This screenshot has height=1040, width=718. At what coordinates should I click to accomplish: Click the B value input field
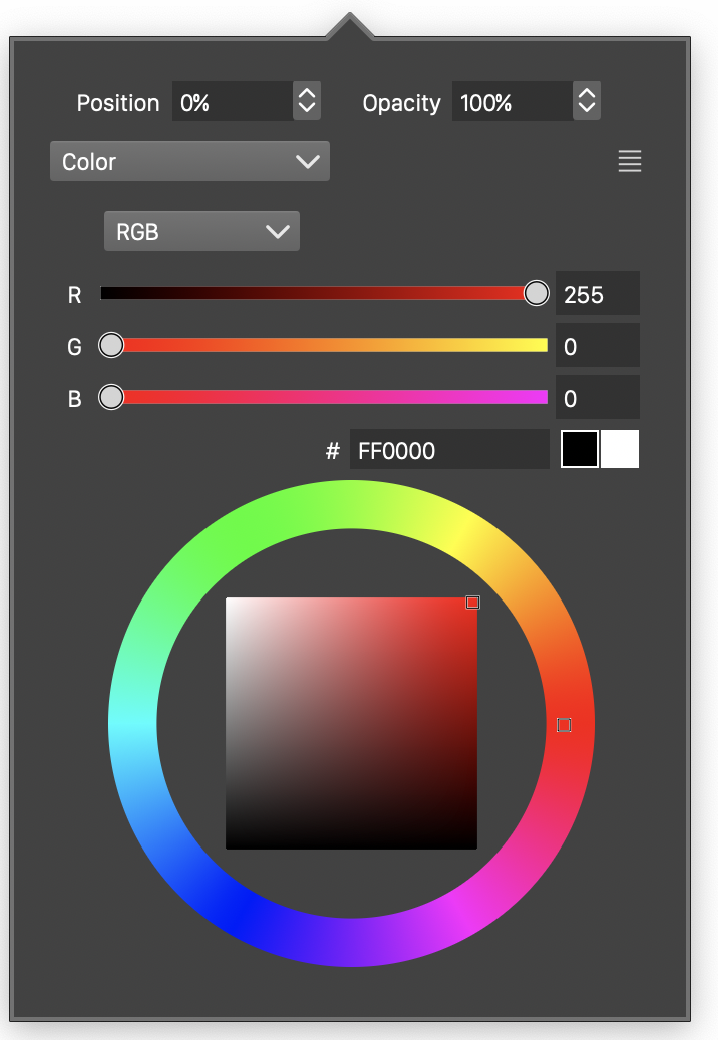597,398
